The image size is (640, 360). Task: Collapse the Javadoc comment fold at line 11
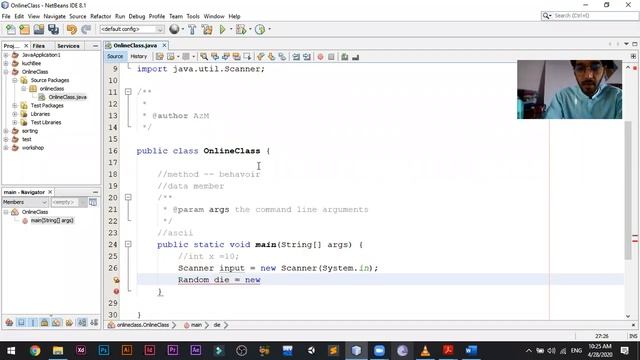pos(128,92)
